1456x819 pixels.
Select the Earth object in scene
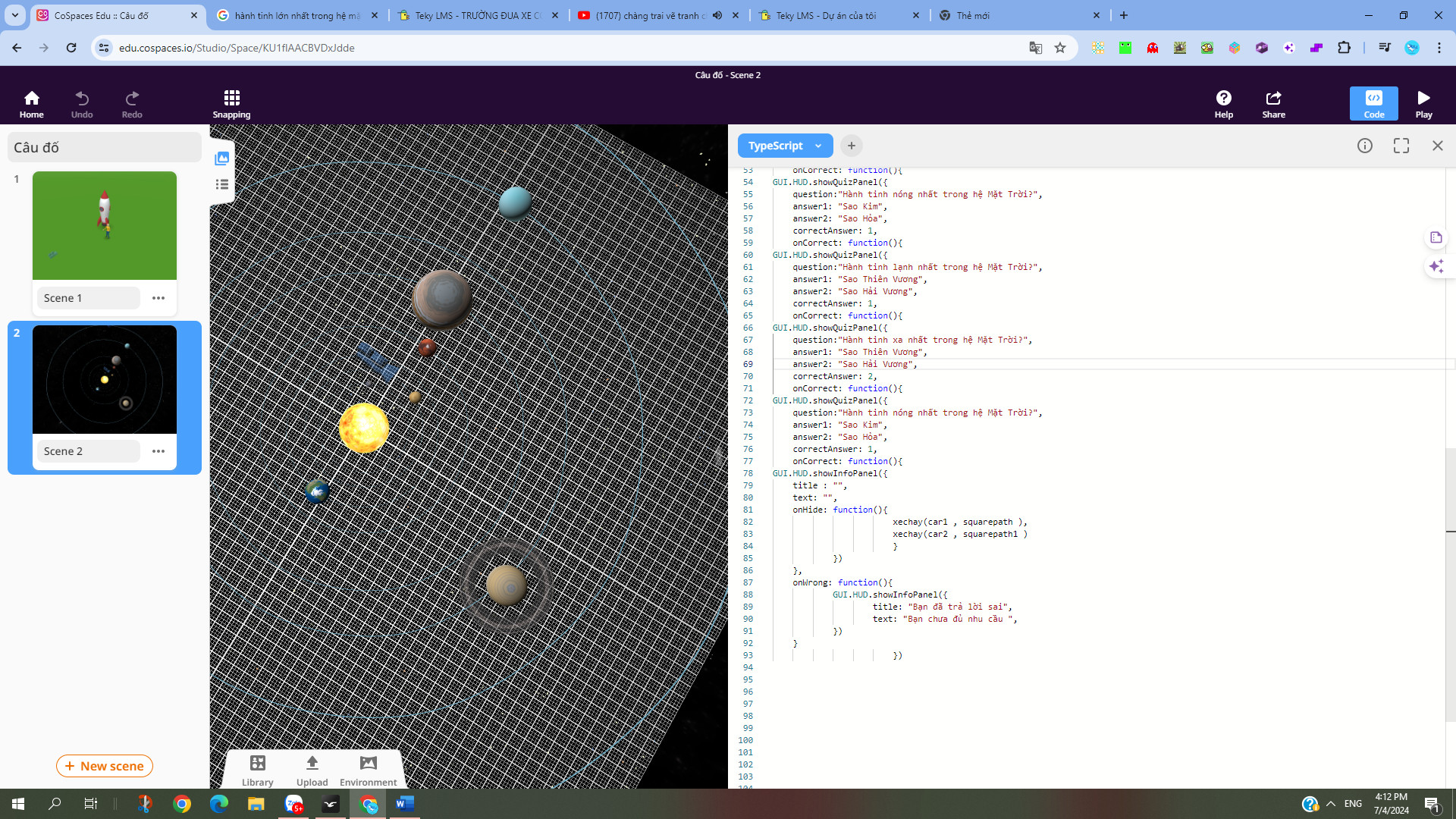click(x=317, y=491)
